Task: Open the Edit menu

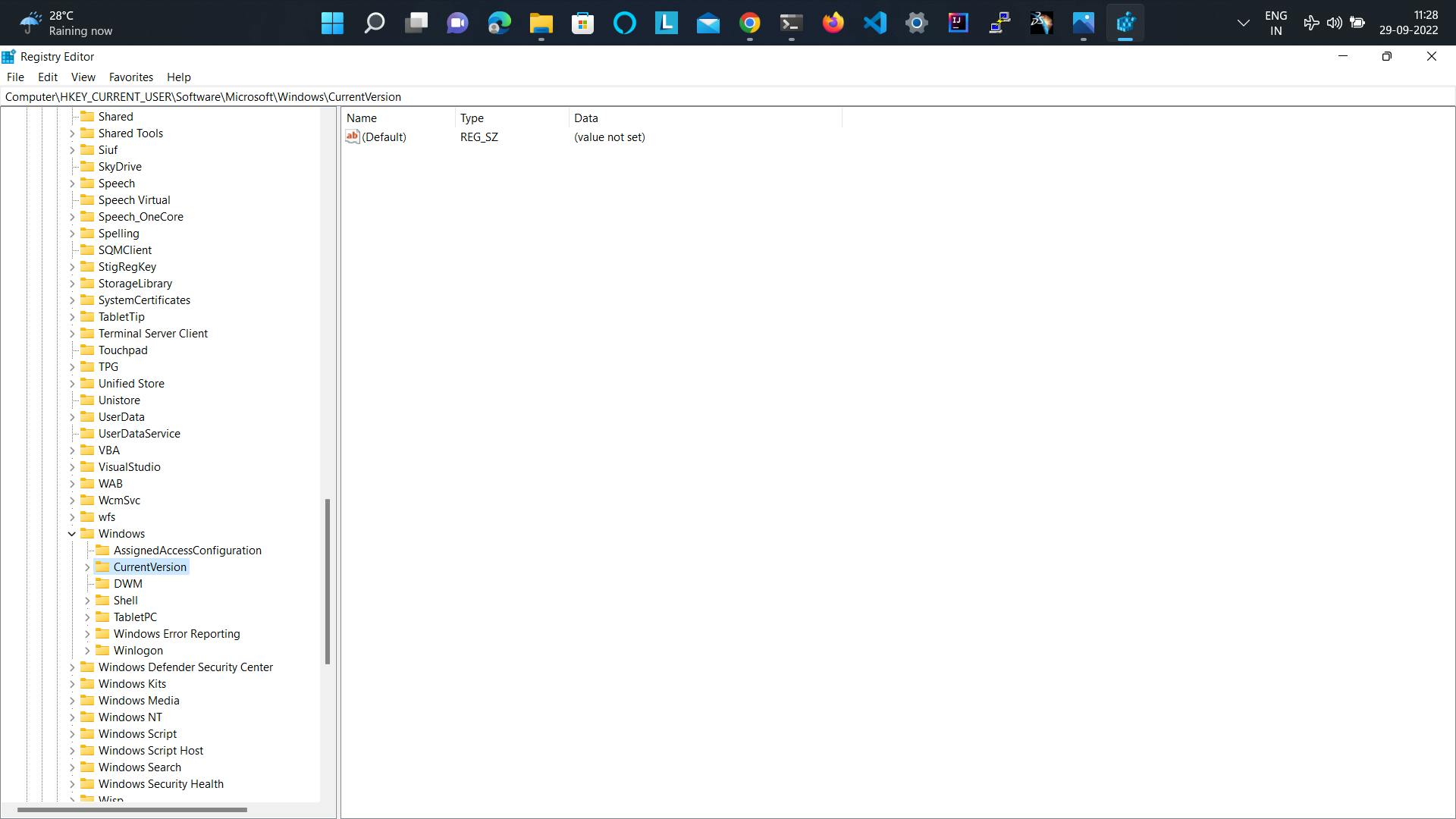Action: [48, 77]
